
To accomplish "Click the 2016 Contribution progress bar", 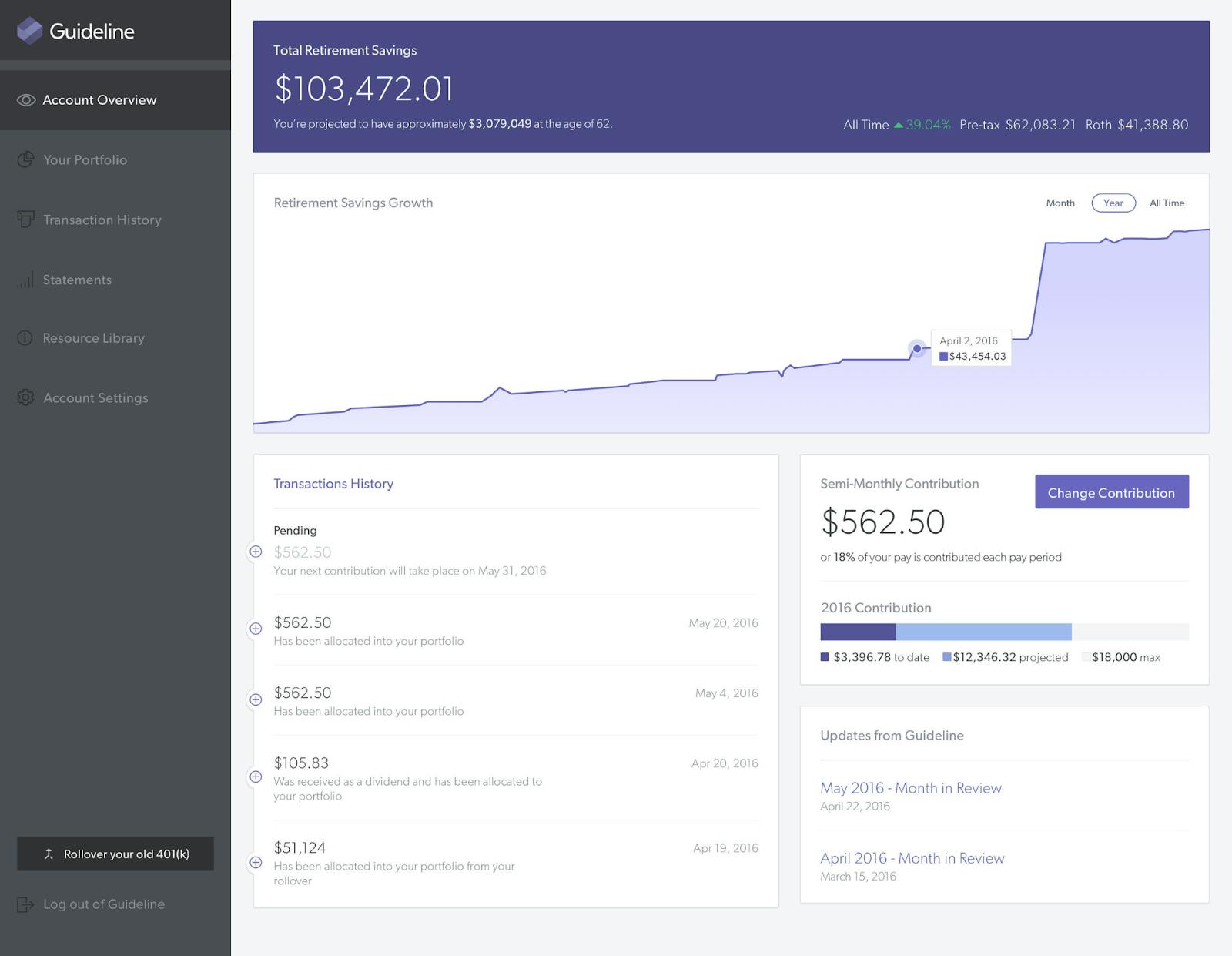I will coord(1004,632).
